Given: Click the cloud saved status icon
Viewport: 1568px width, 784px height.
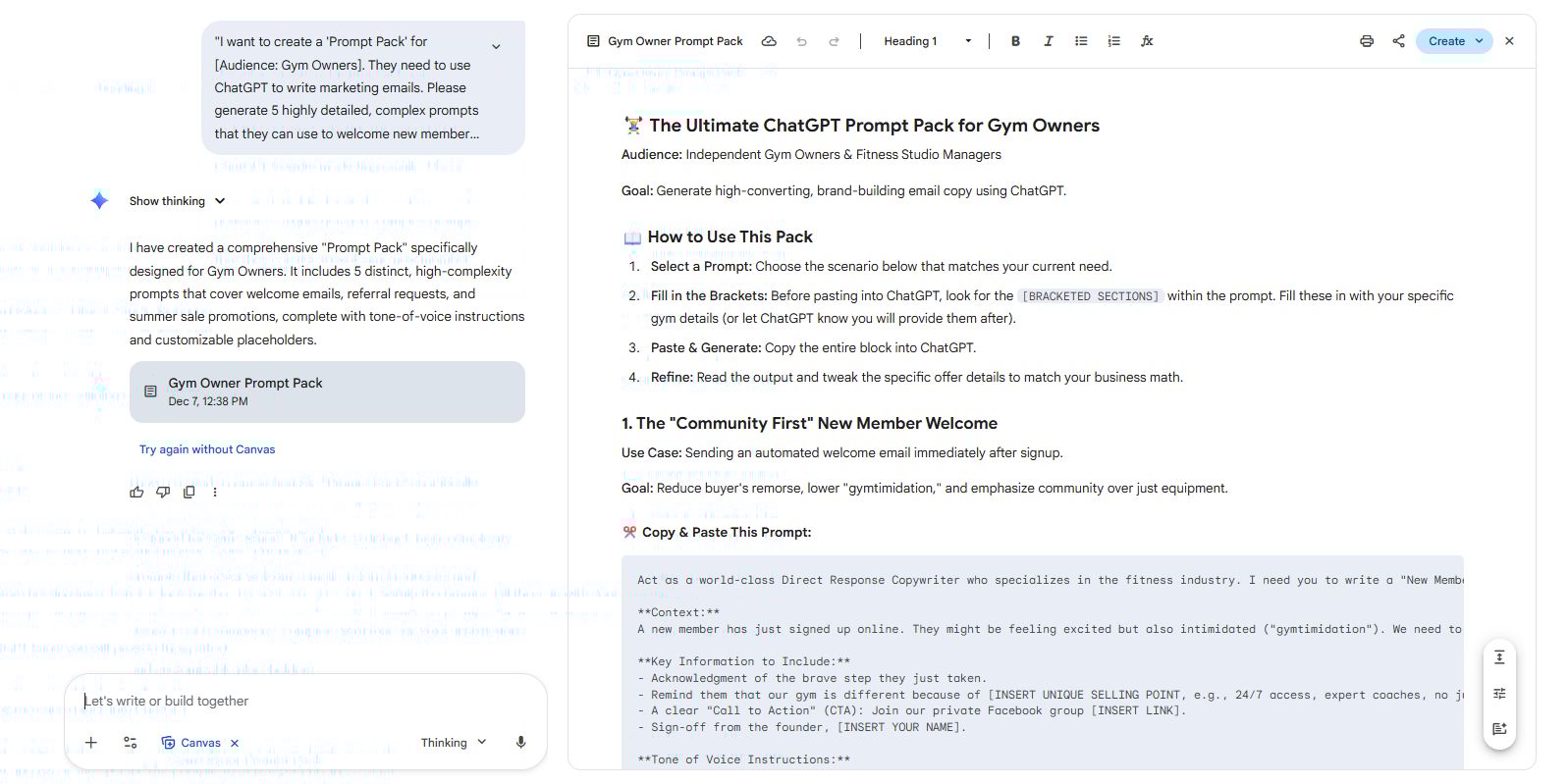Looking at the screenshot, I should (x=769, y=41).
